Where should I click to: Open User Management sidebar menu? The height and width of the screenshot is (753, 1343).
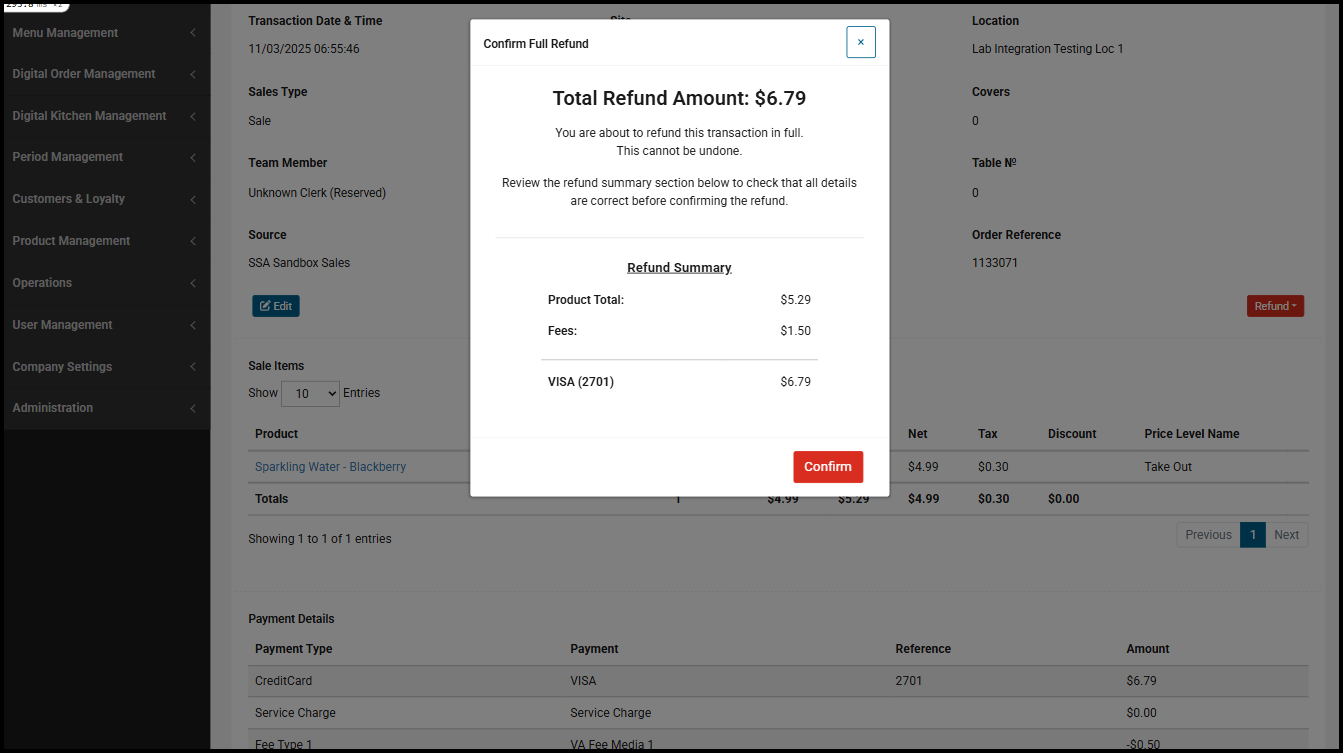click(x=62, y=325)
